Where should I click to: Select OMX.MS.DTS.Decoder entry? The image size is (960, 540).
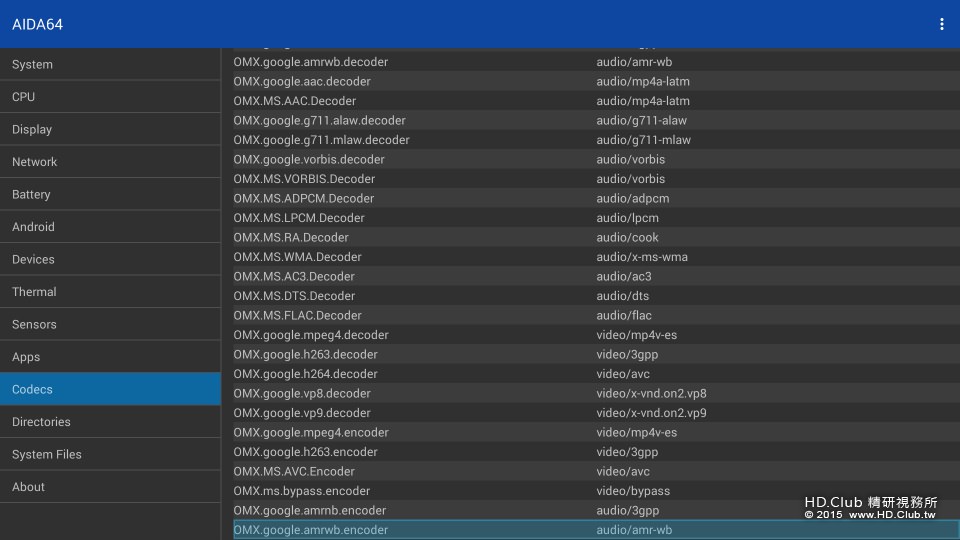coord(596,296)
